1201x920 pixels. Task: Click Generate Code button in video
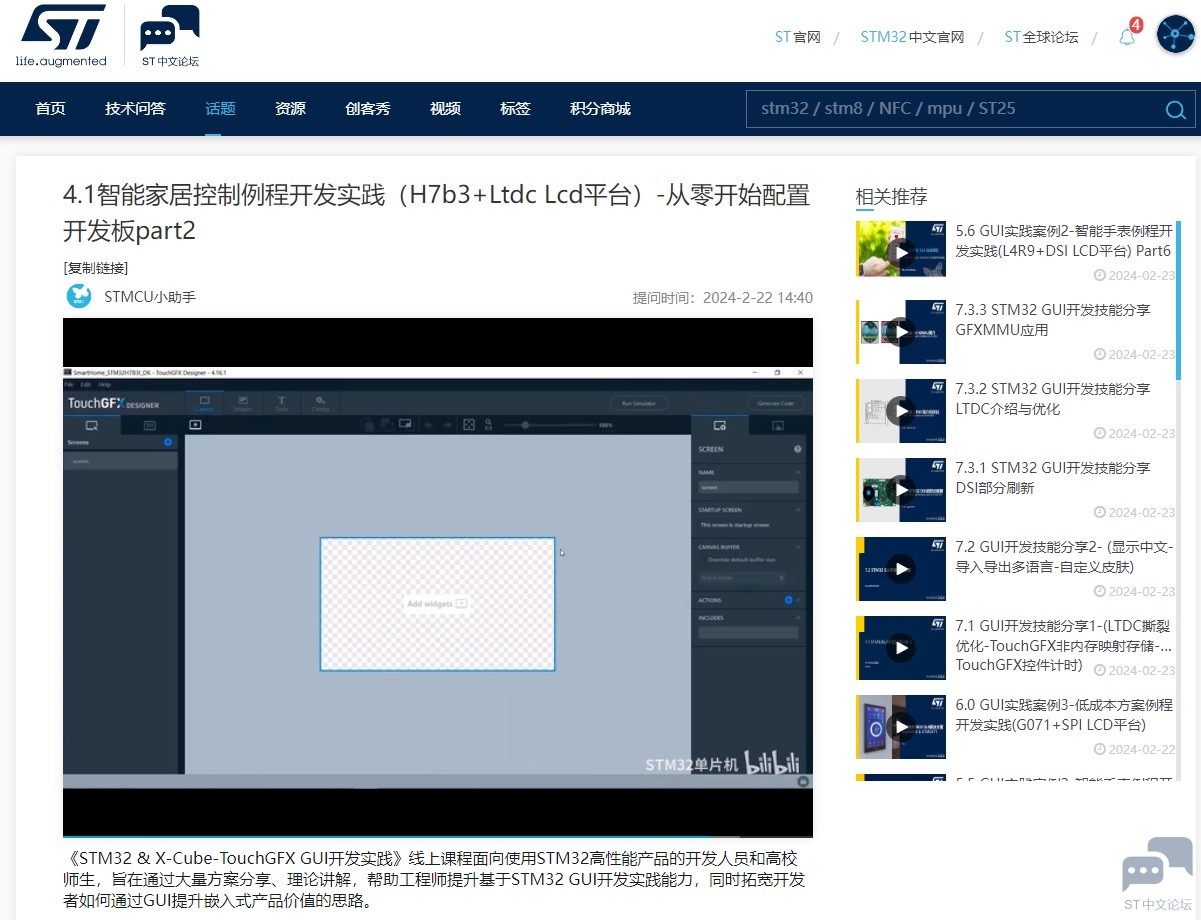pyautogui.click(x=776, y=403)
